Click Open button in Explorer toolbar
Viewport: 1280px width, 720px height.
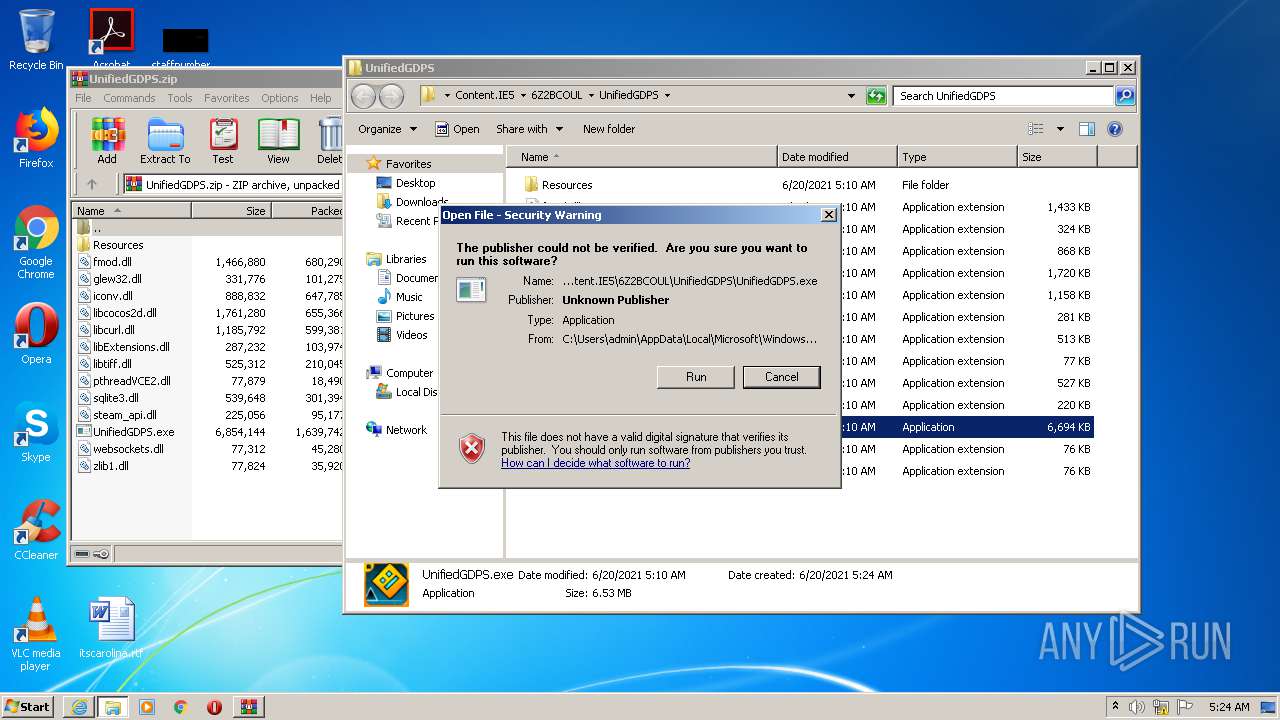coord(457,129)
